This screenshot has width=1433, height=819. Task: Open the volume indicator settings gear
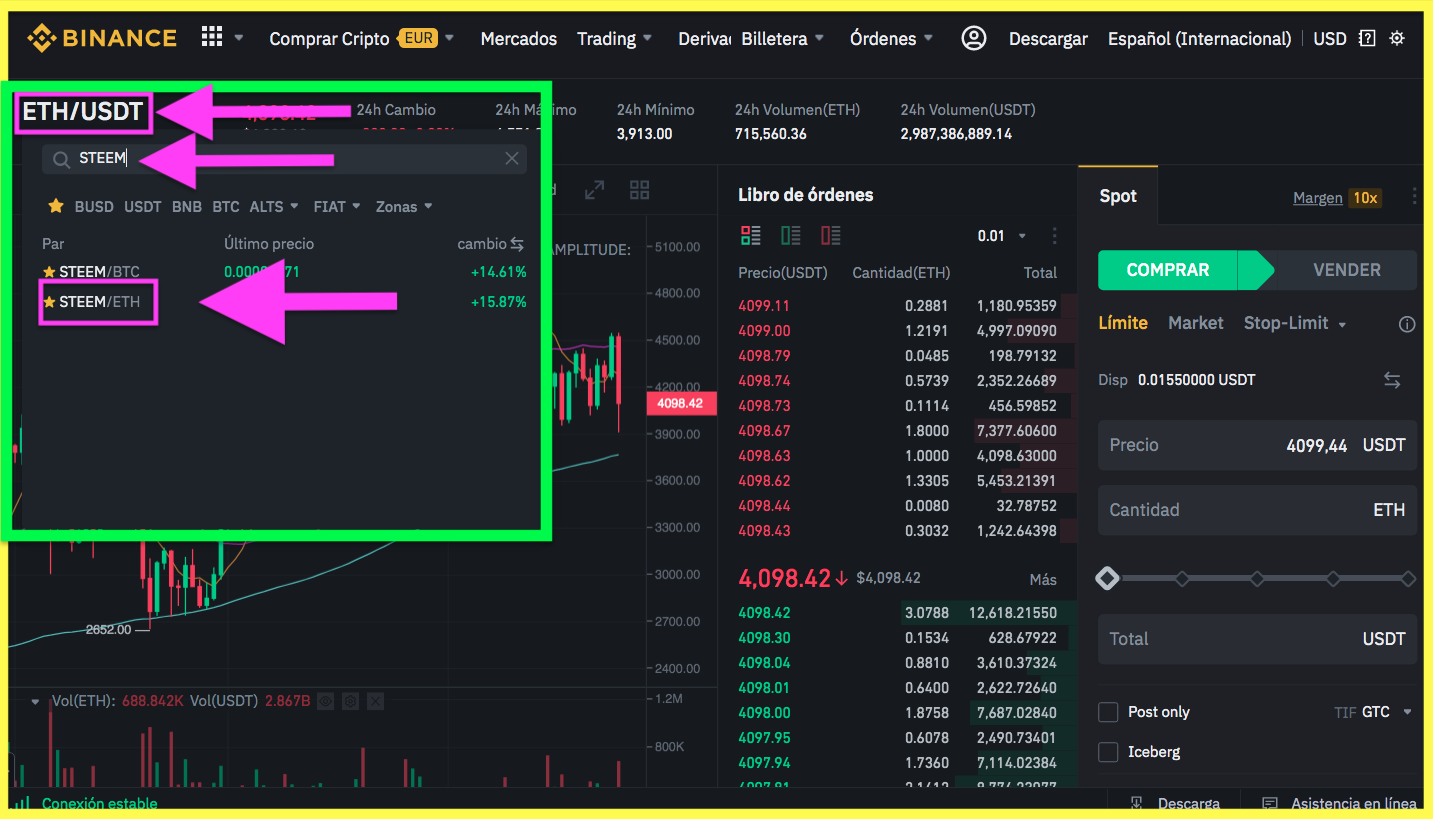[351, 701]
